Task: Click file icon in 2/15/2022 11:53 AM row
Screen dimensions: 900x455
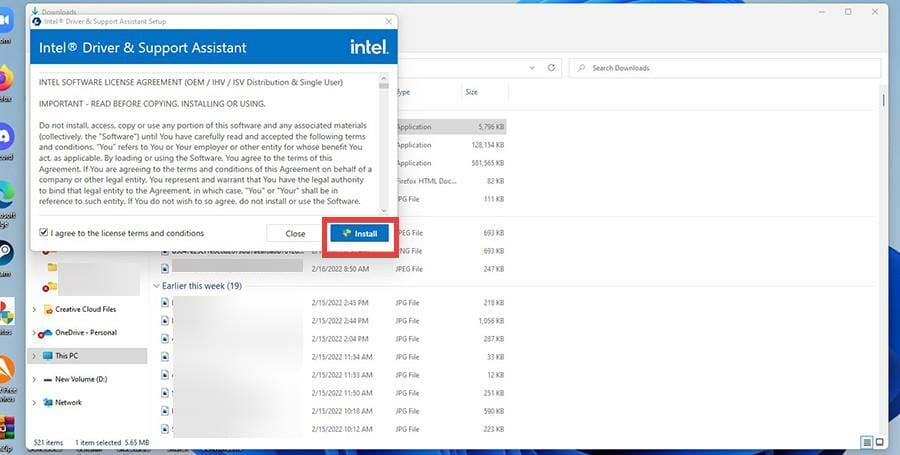Action: pos(165,375)
